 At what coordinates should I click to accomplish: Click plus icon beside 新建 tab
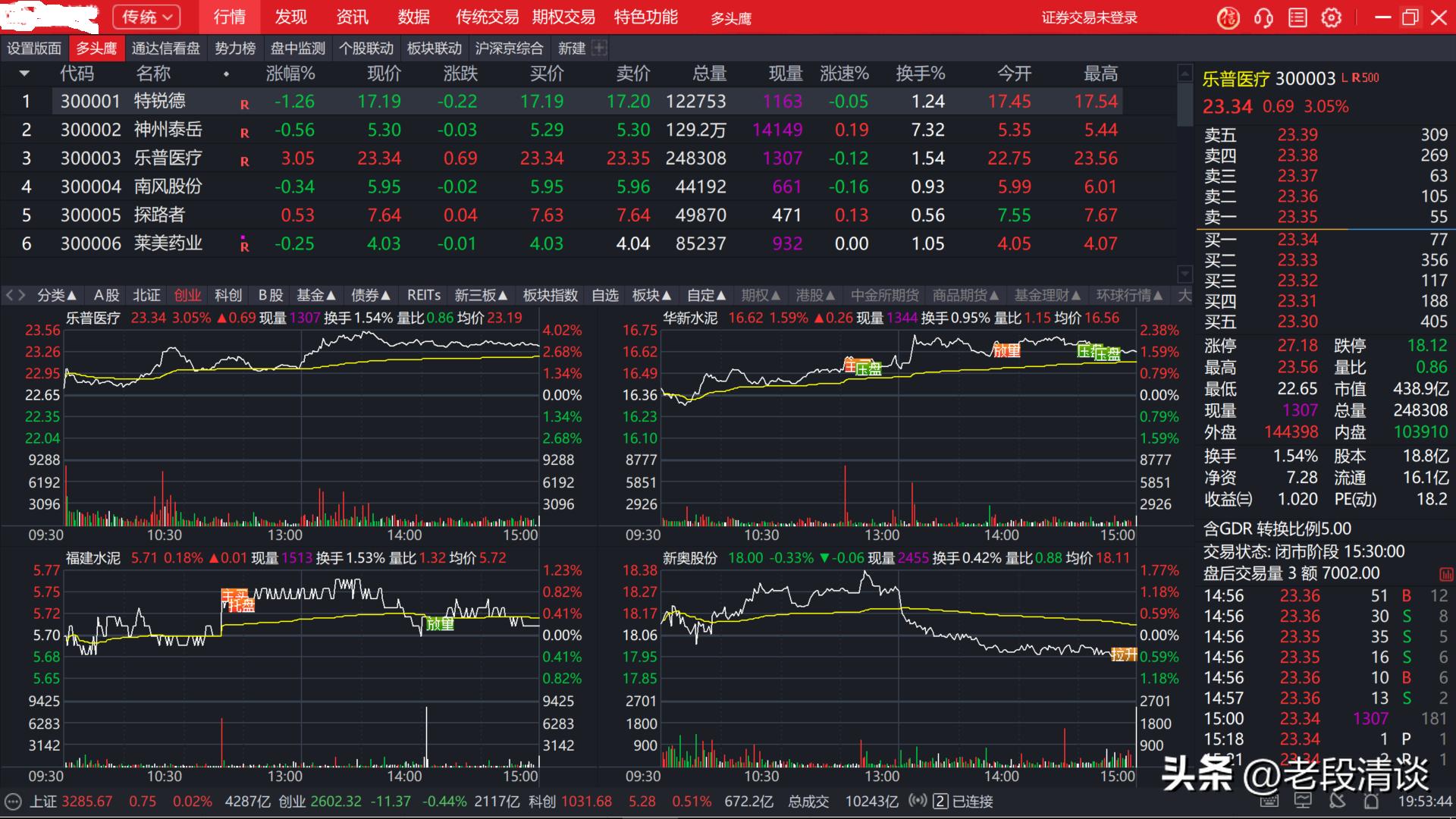(600, 47)
